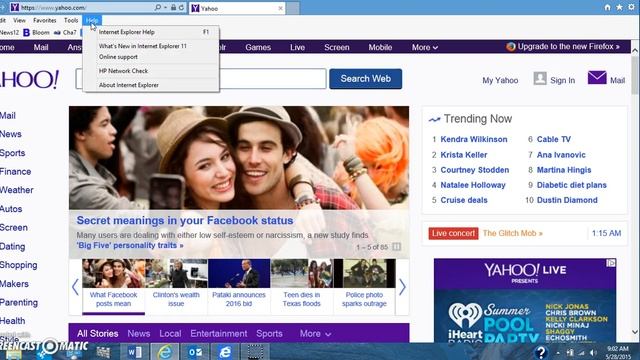Click in the Yahoo search input field
Viewport: 640px width, 360px height.
pos(201,79)
